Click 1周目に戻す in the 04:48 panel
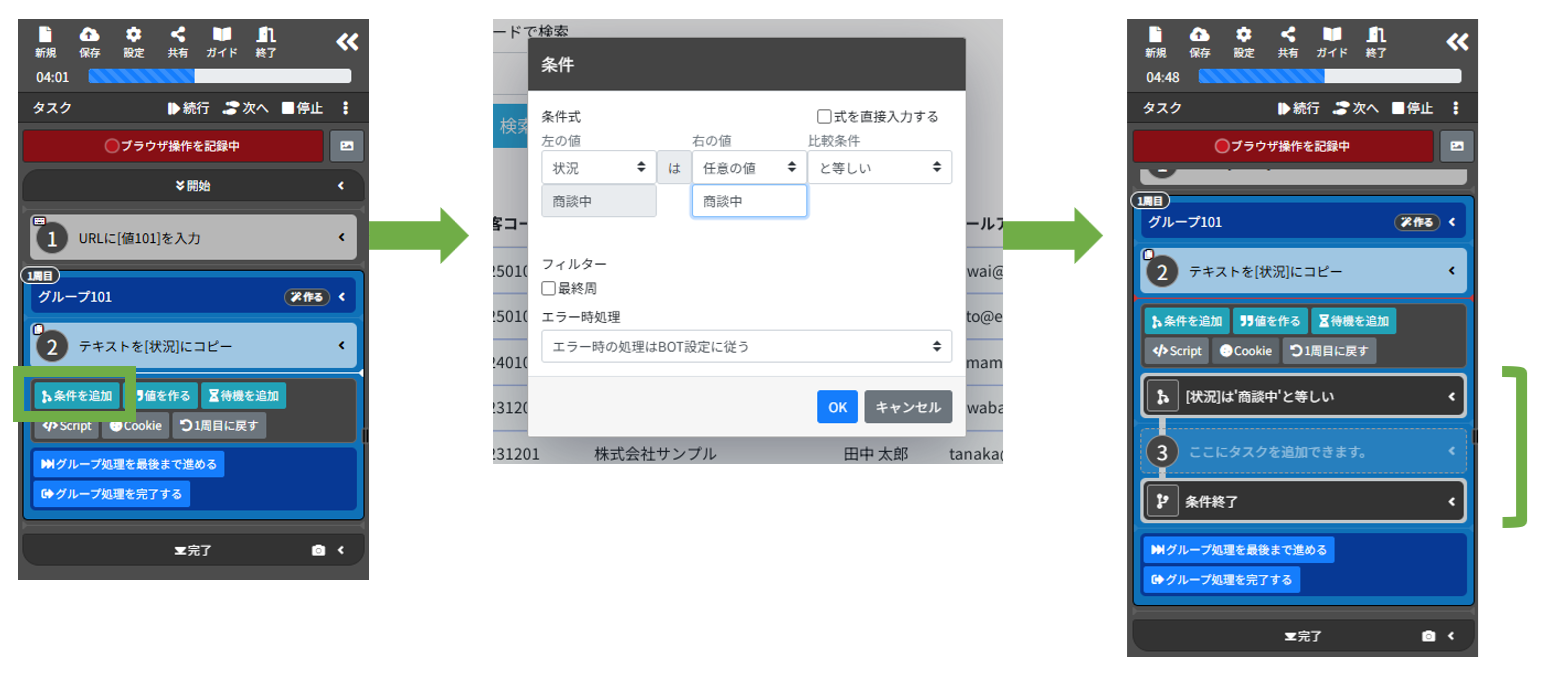The width and height of the screenshot is (1547, 679). pos(1330,351)
